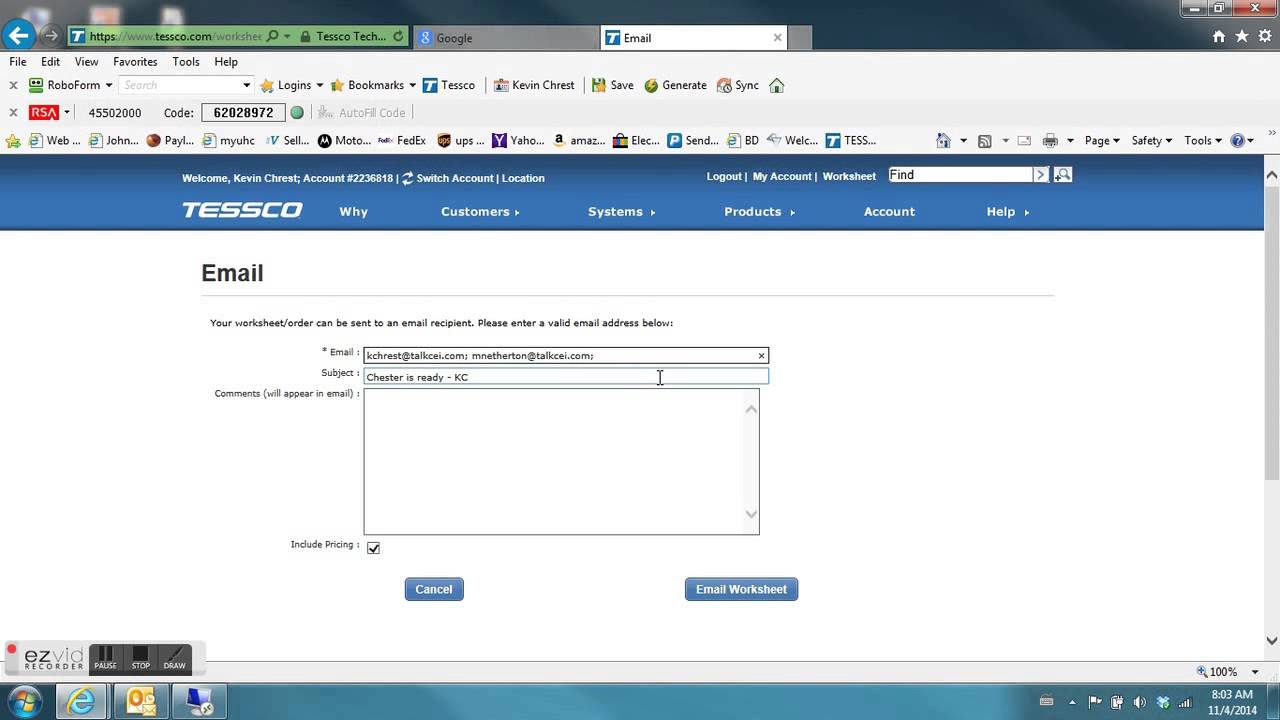
Task: Click the command bar Print icon
Action: (1050, 141)
